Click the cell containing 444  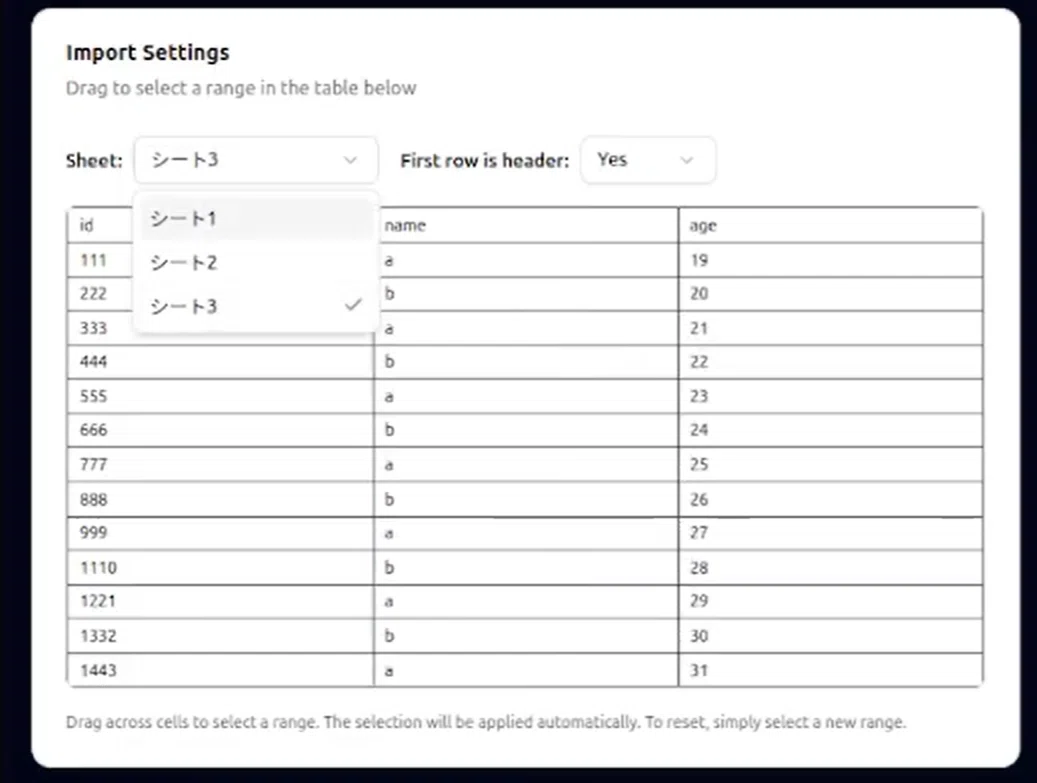(220, 362)
